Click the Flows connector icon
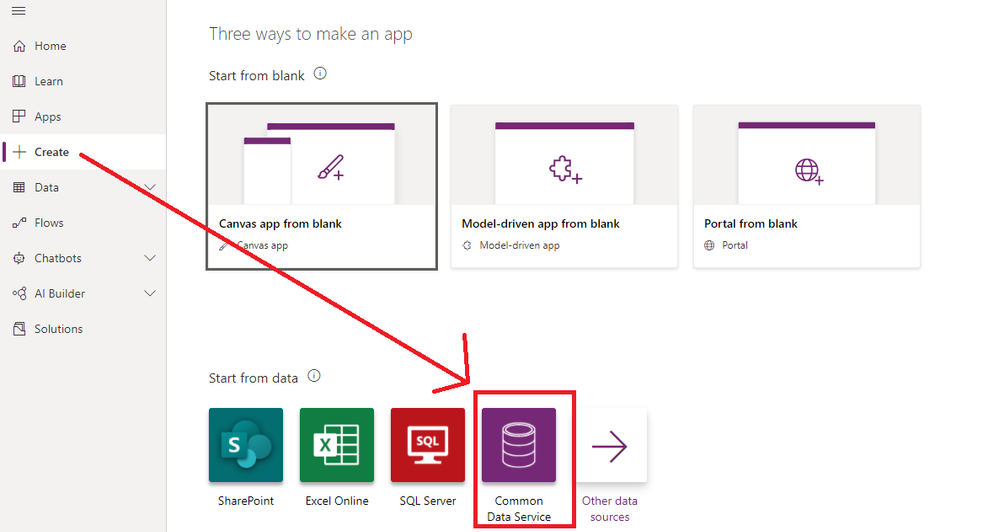 click(19, 222)
